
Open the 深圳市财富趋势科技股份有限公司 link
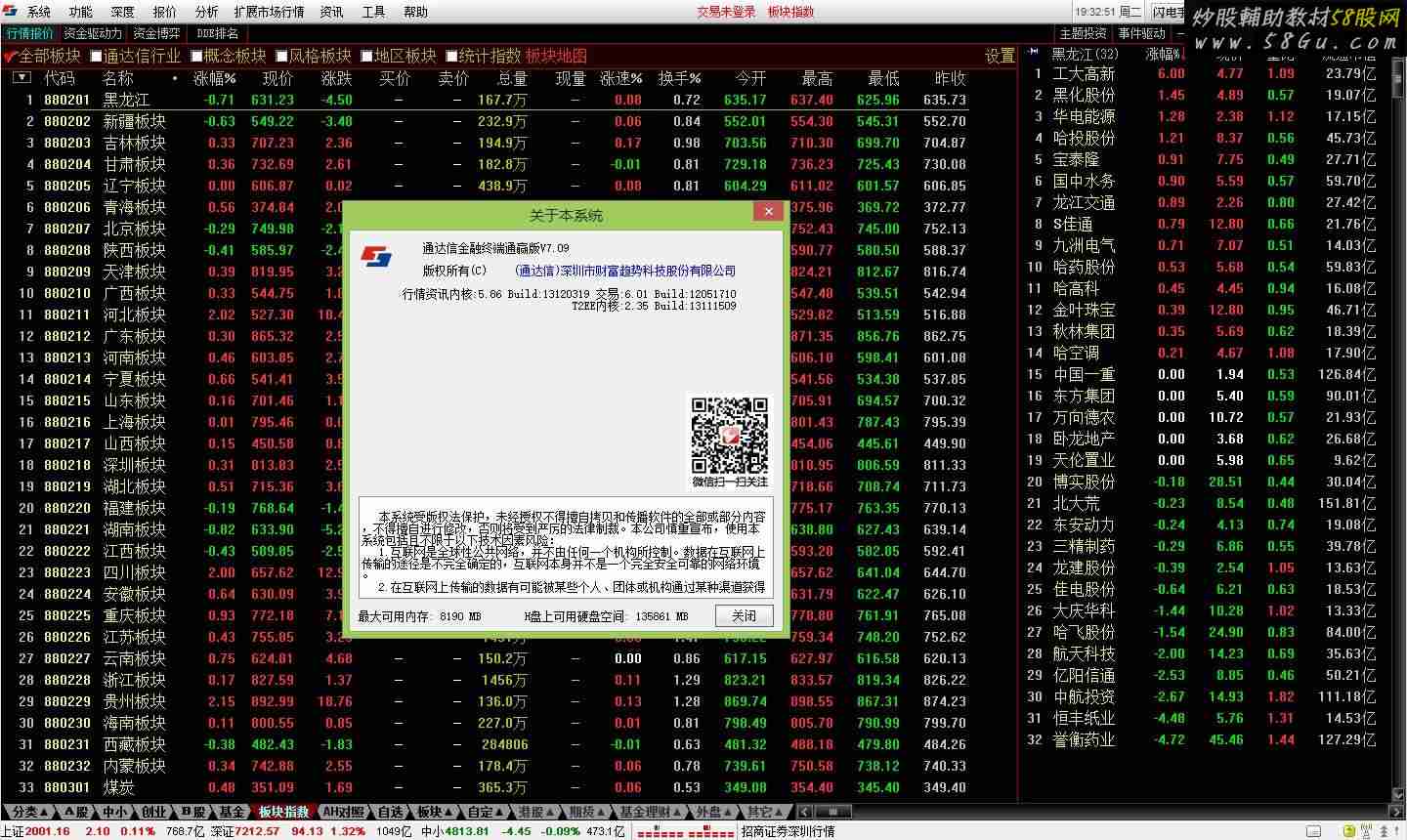coord(625,271)
